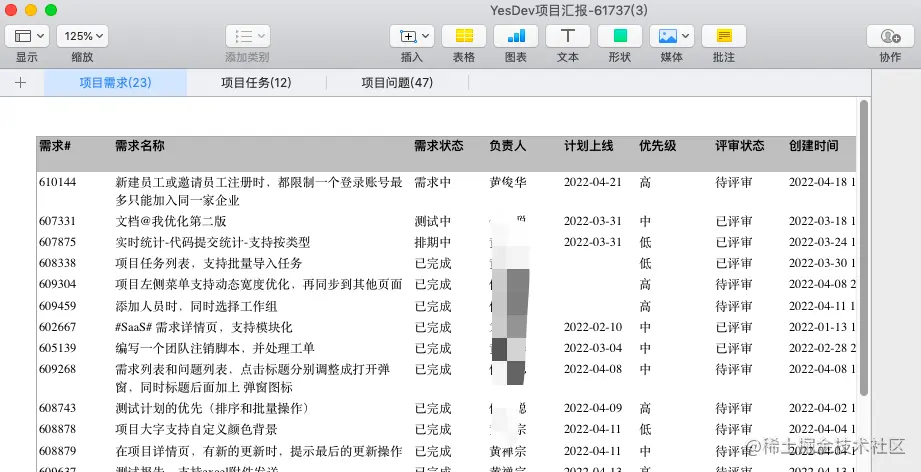This screenshot has height=472, width=921.
Task: Click the Table (表格) toolbar icon
Action: pos(464,36)
